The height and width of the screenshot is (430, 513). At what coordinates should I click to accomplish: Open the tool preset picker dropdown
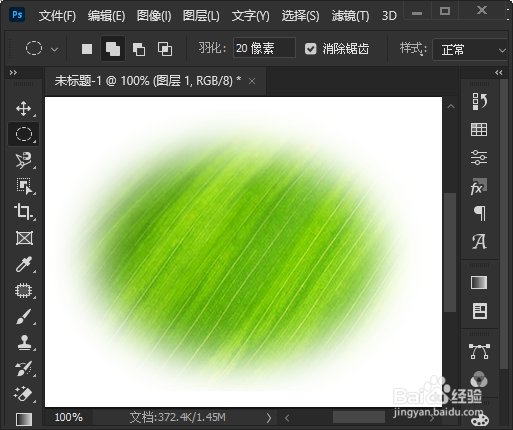[x=54, y=50]
